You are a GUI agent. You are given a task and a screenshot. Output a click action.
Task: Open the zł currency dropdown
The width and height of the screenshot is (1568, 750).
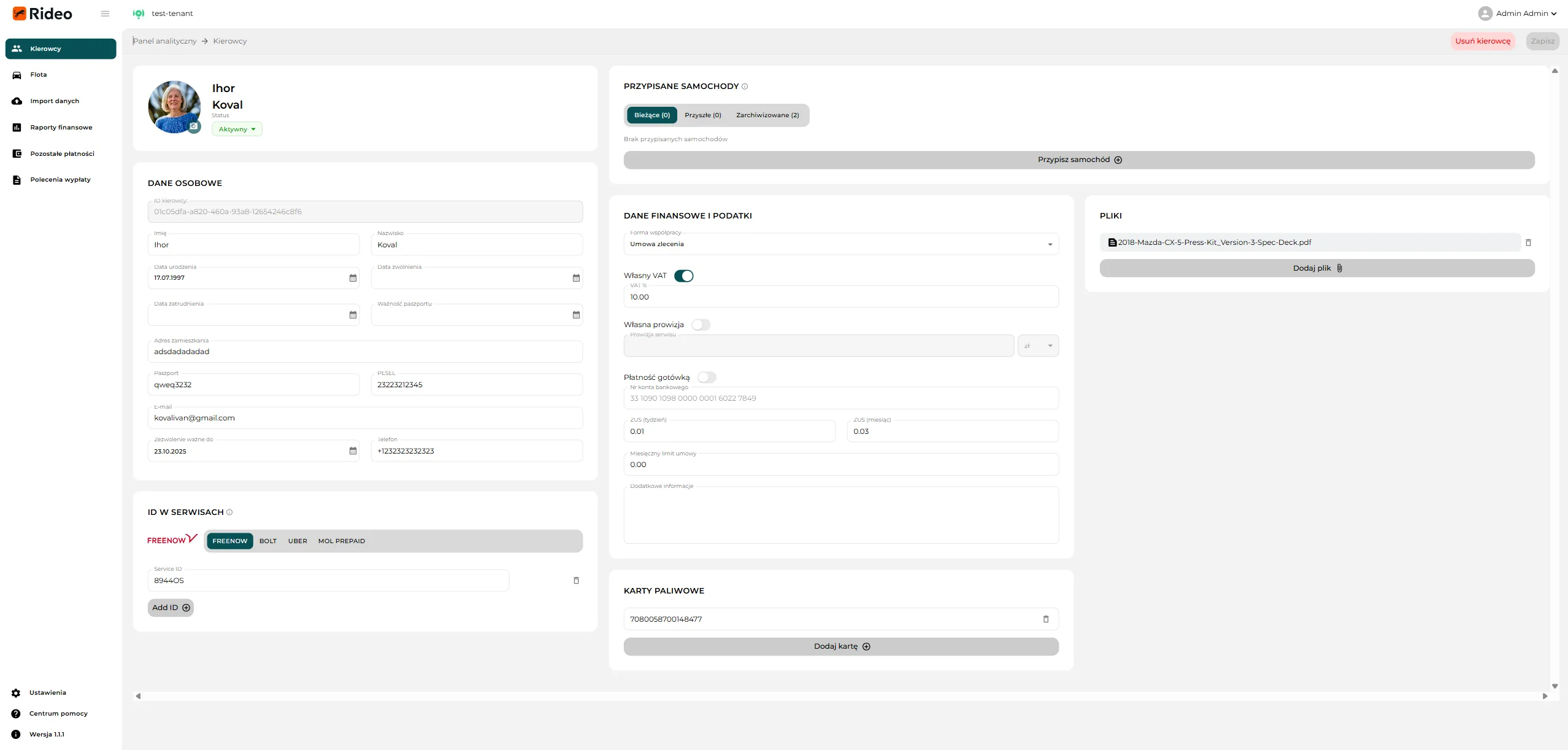pyautogui.click(x=1038, y=346)
